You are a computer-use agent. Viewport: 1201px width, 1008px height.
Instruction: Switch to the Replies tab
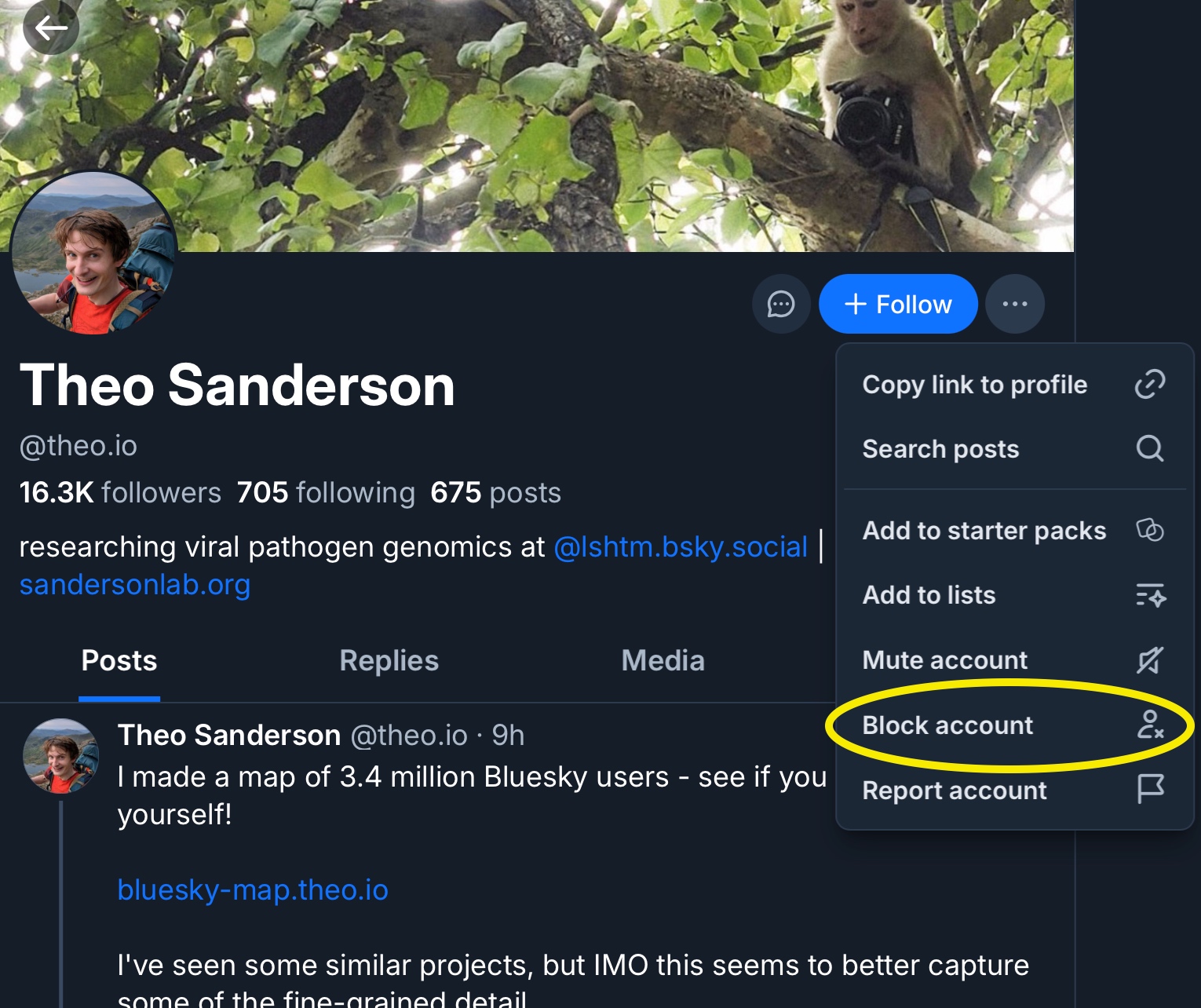pyautogui.click(x=389, y=661)
